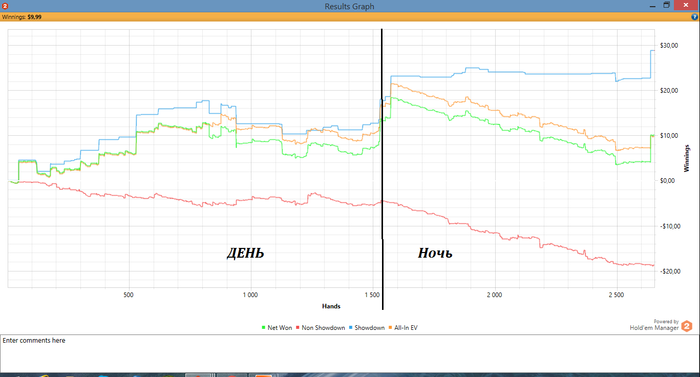Open help via the question mark icon
This screenshot has height=377, width=700.
[694, 17]
